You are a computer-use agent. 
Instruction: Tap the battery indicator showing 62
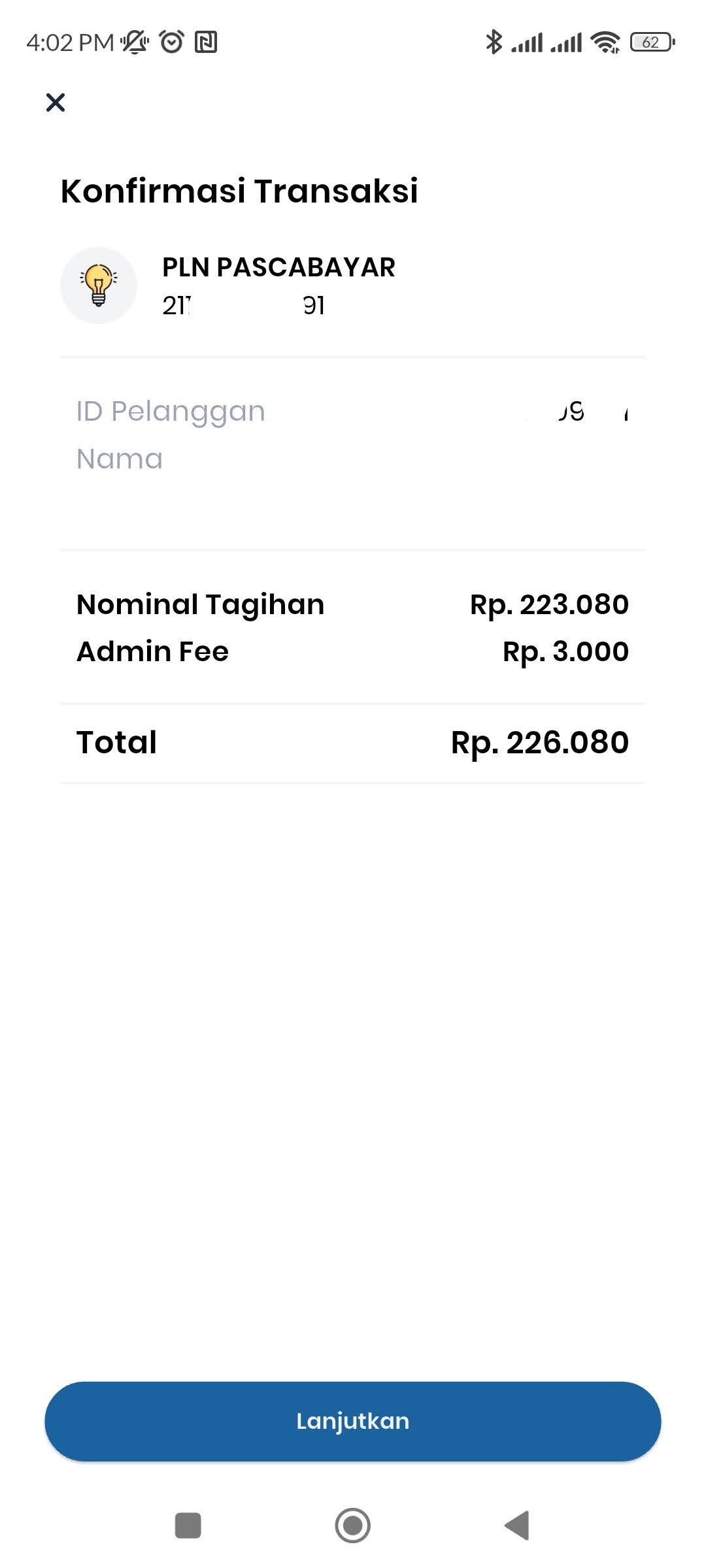[652, 42]
